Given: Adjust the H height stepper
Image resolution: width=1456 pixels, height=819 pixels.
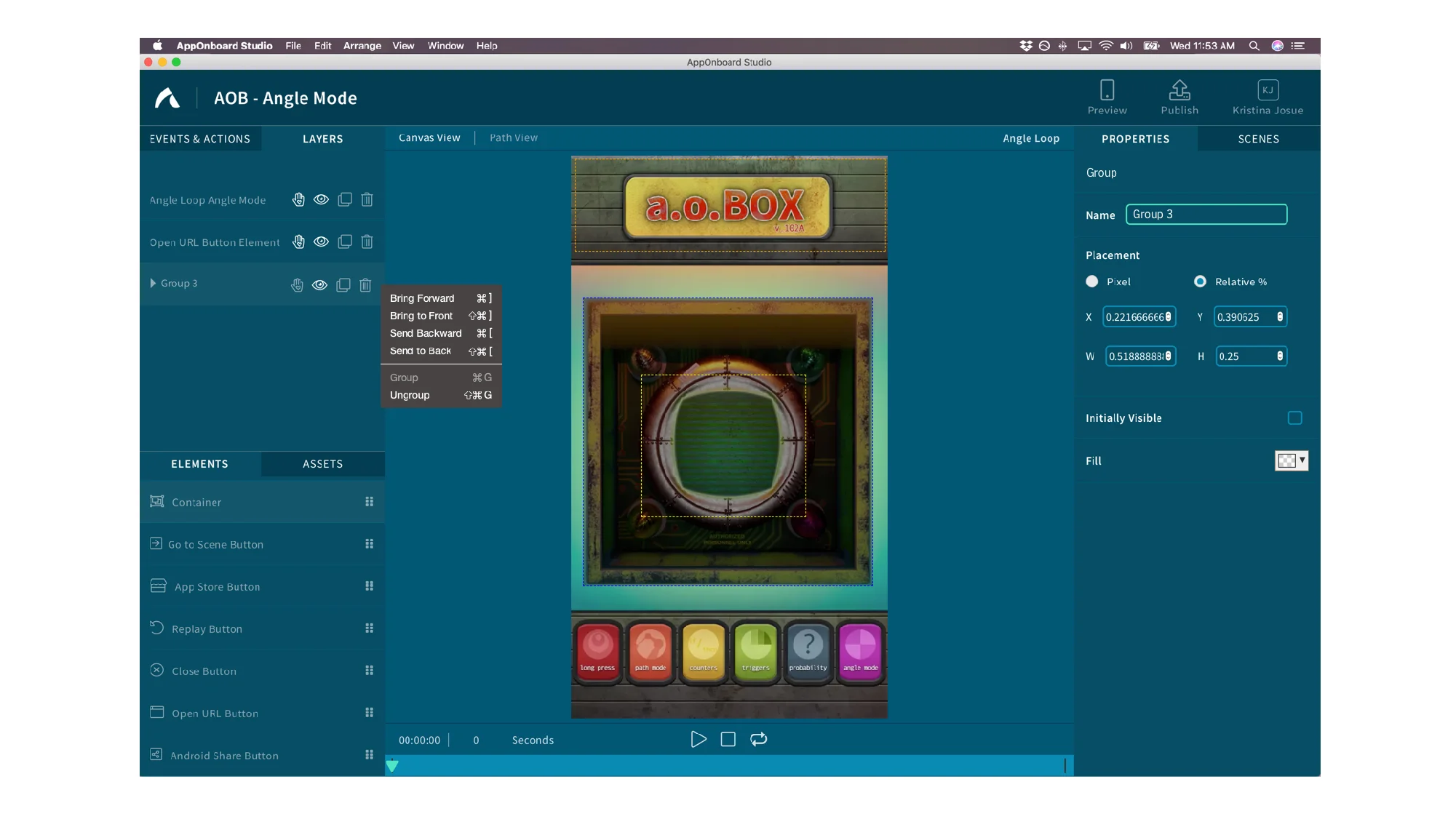Looking at the screenshot, I should coord(1280,356).
